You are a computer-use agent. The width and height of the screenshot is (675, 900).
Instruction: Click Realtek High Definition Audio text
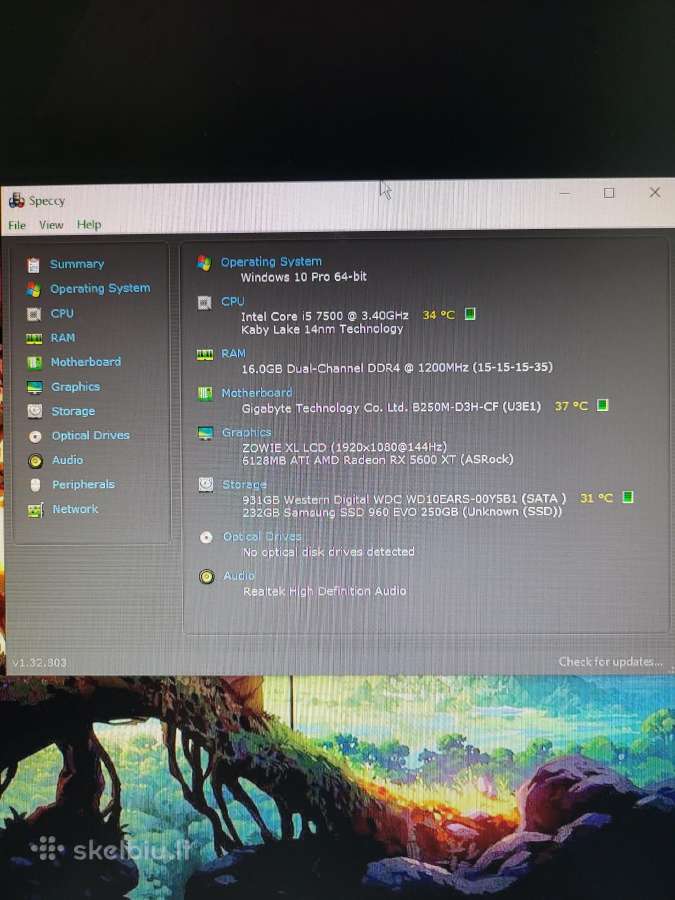pos(325,591)
